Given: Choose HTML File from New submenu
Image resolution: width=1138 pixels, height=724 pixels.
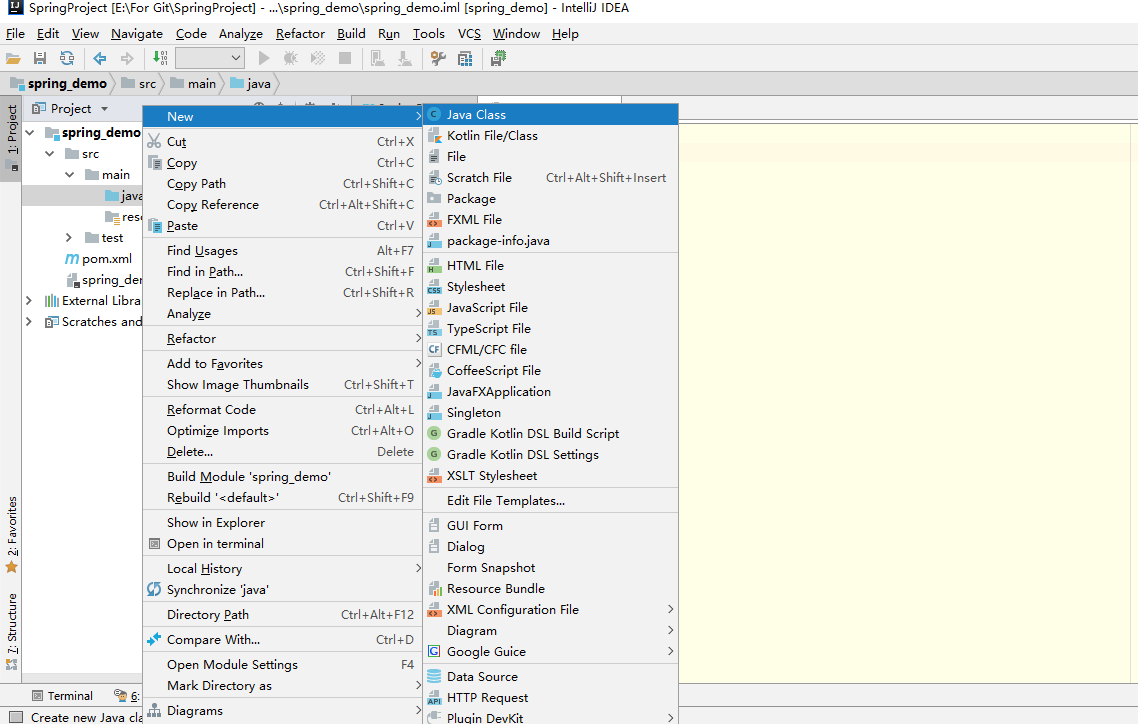Looking at the screenshot, I should tap(551, 266).
